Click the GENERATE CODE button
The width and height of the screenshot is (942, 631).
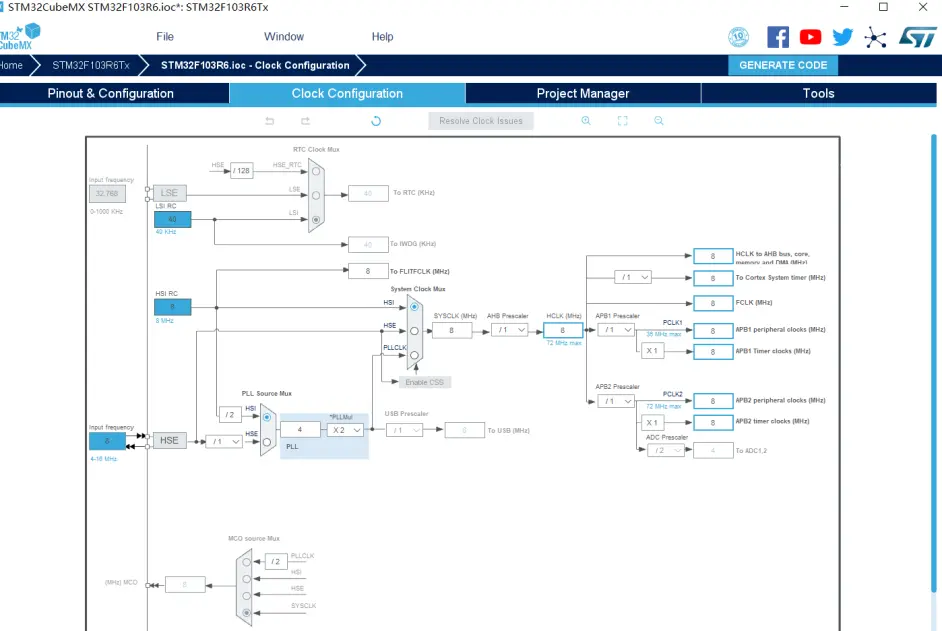tap(783, 65)
